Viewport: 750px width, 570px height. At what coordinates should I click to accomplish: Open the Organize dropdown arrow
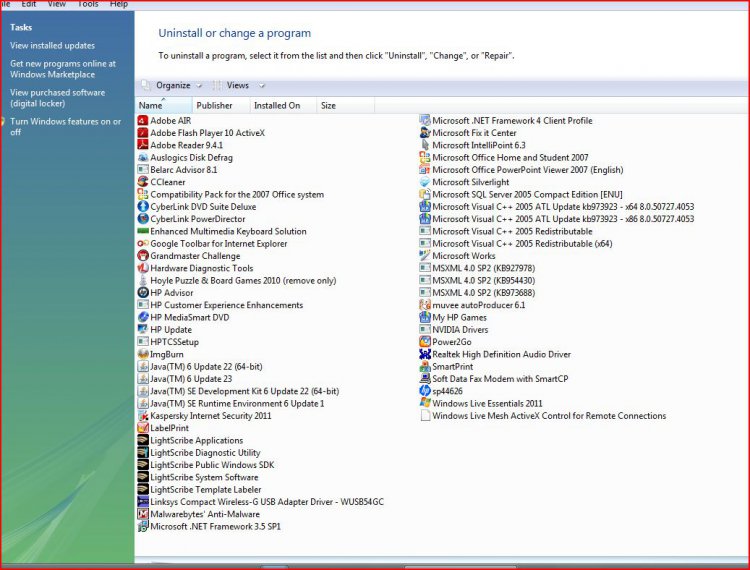pyautogui.click(x=199, y=86)
